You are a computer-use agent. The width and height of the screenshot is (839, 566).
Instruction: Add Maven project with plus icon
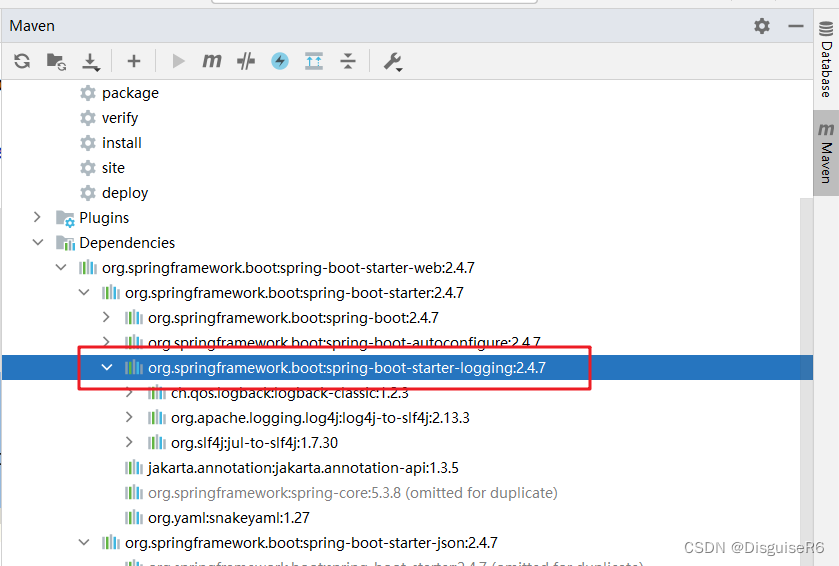pyautogui.click(x=134, y=61)
